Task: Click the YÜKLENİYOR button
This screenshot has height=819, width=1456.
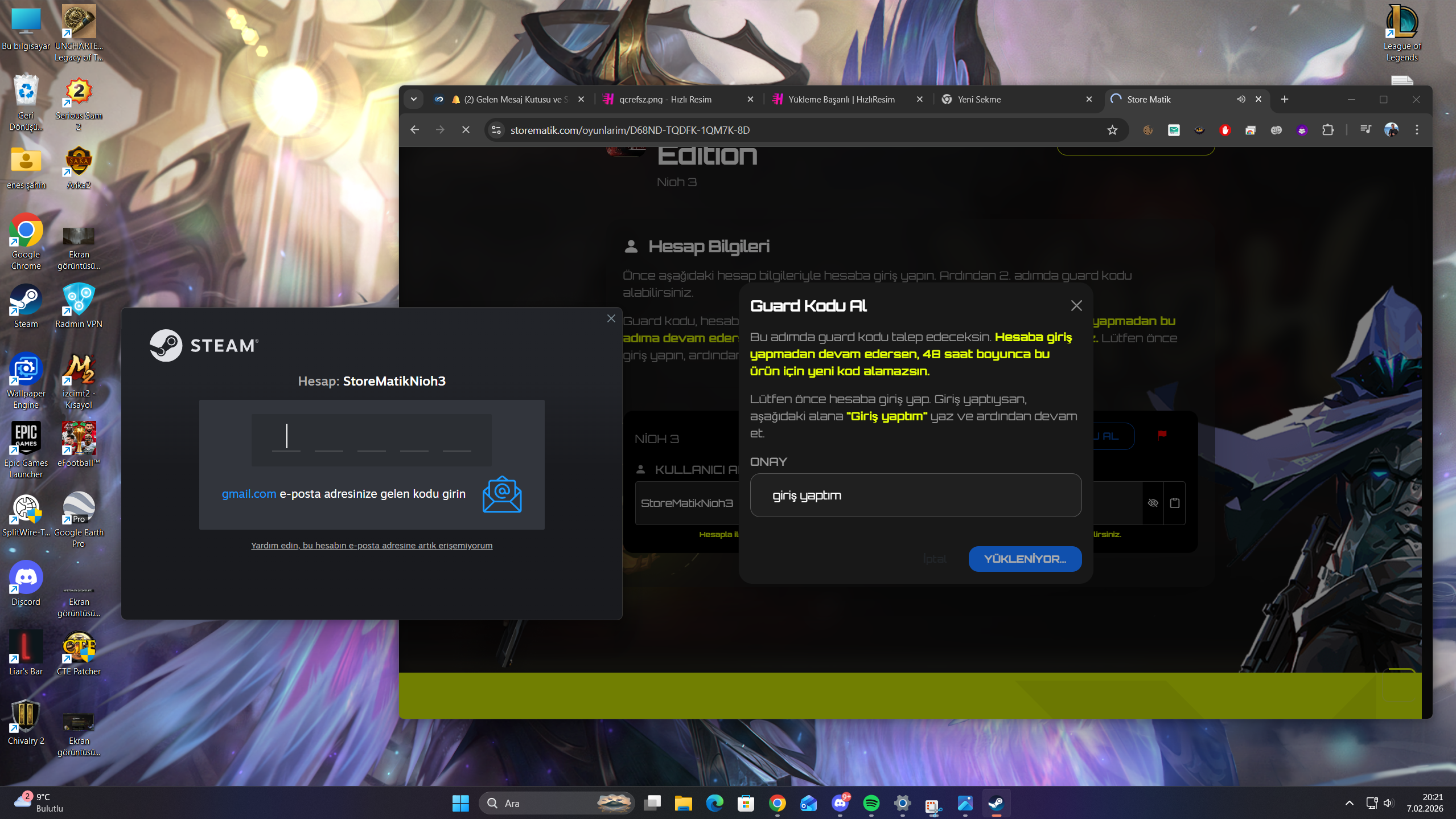Action: (x=1025, y=559)
